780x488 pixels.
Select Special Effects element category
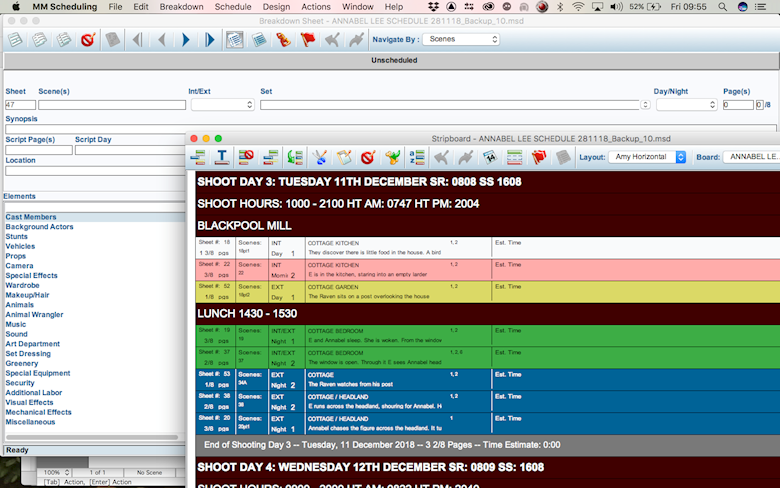[x=31, y=276]
